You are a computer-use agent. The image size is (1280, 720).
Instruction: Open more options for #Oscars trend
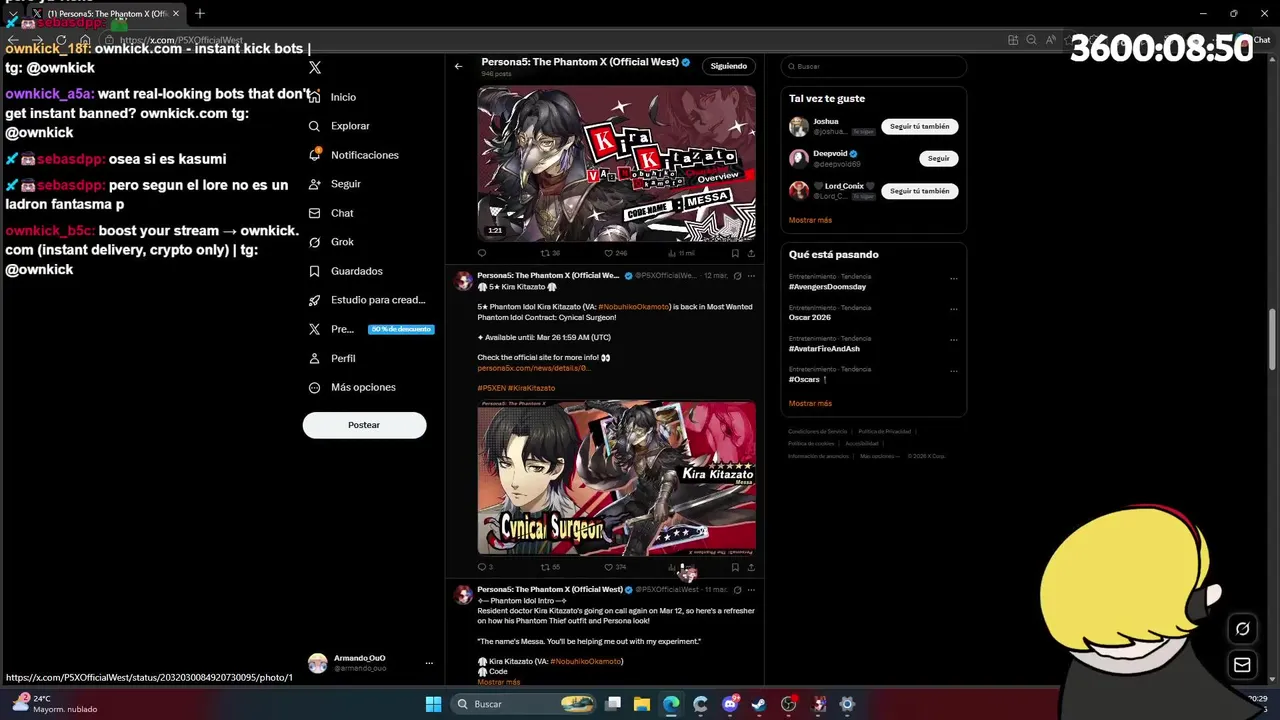click(x=953, y=372)
